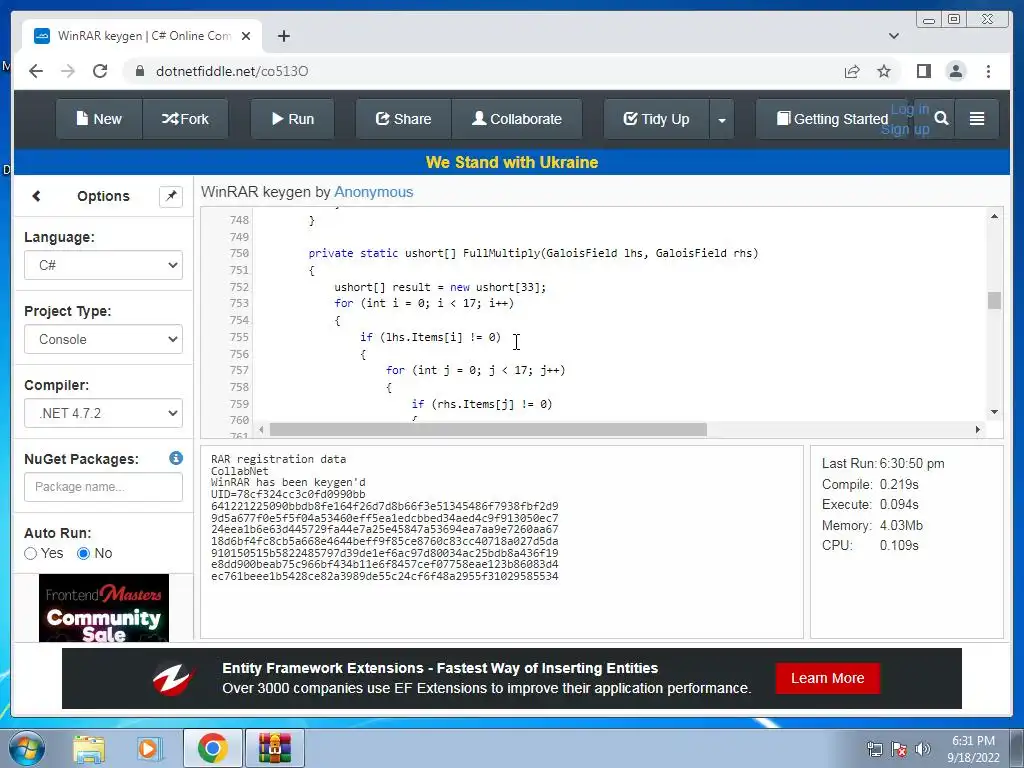The height and width of the screenshot is (768, 1024).
Task: Open the Frontend Masters Community Sale ad
Action: click(x=104, y=608)
